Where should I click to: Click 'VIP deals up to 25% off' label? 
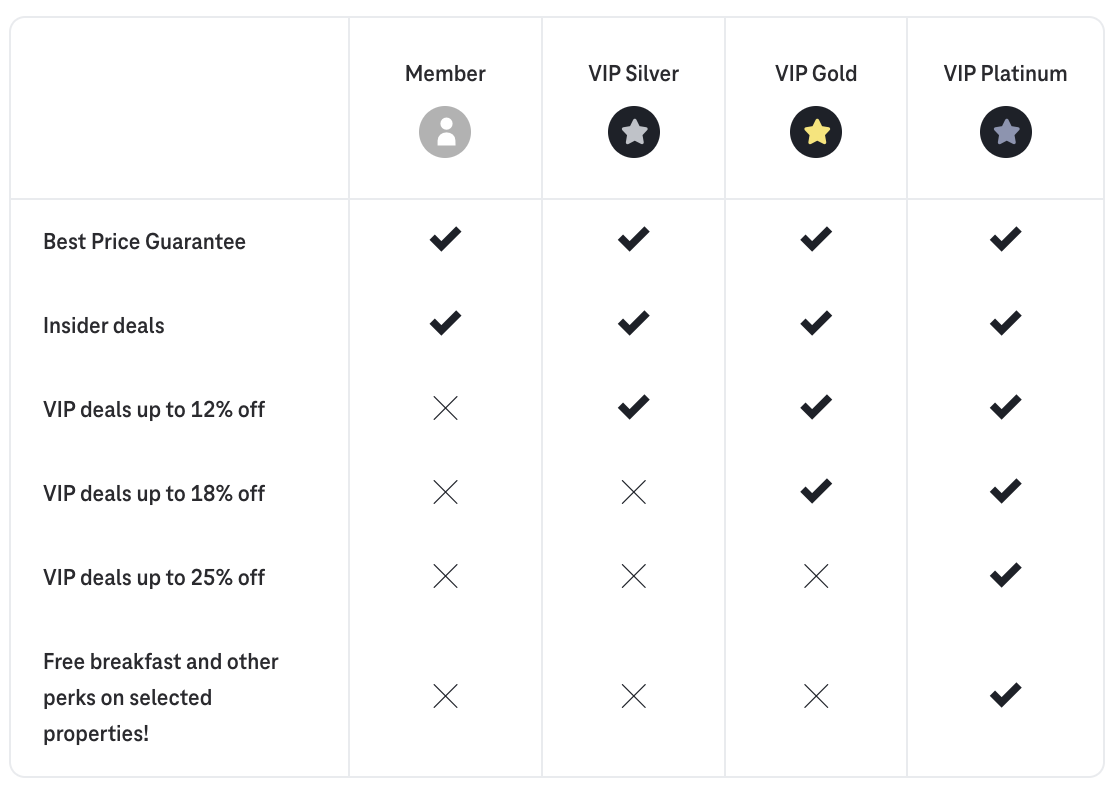[x=154, y=578]
